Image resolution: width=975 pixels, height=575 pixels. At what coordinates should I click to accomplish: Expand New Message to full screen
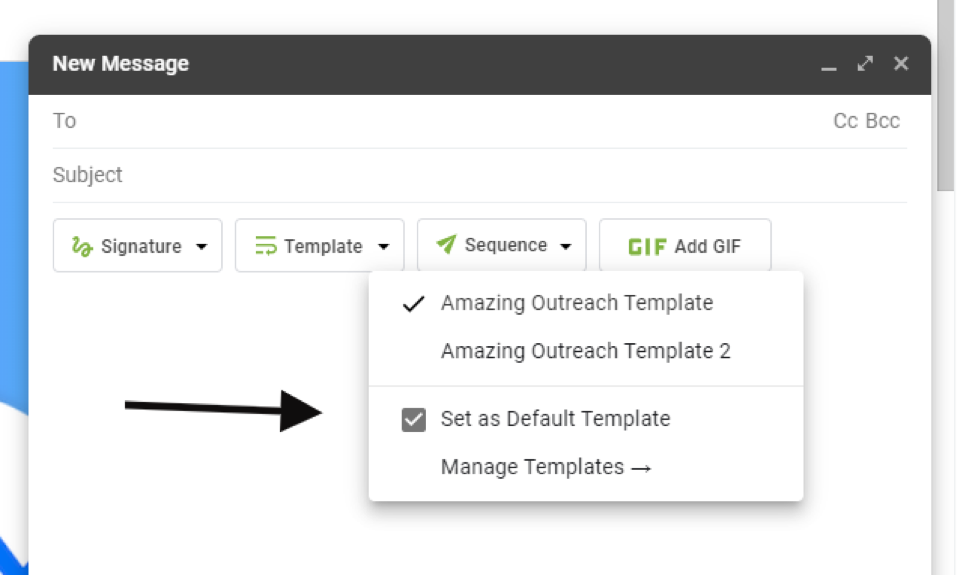(865, 64)
